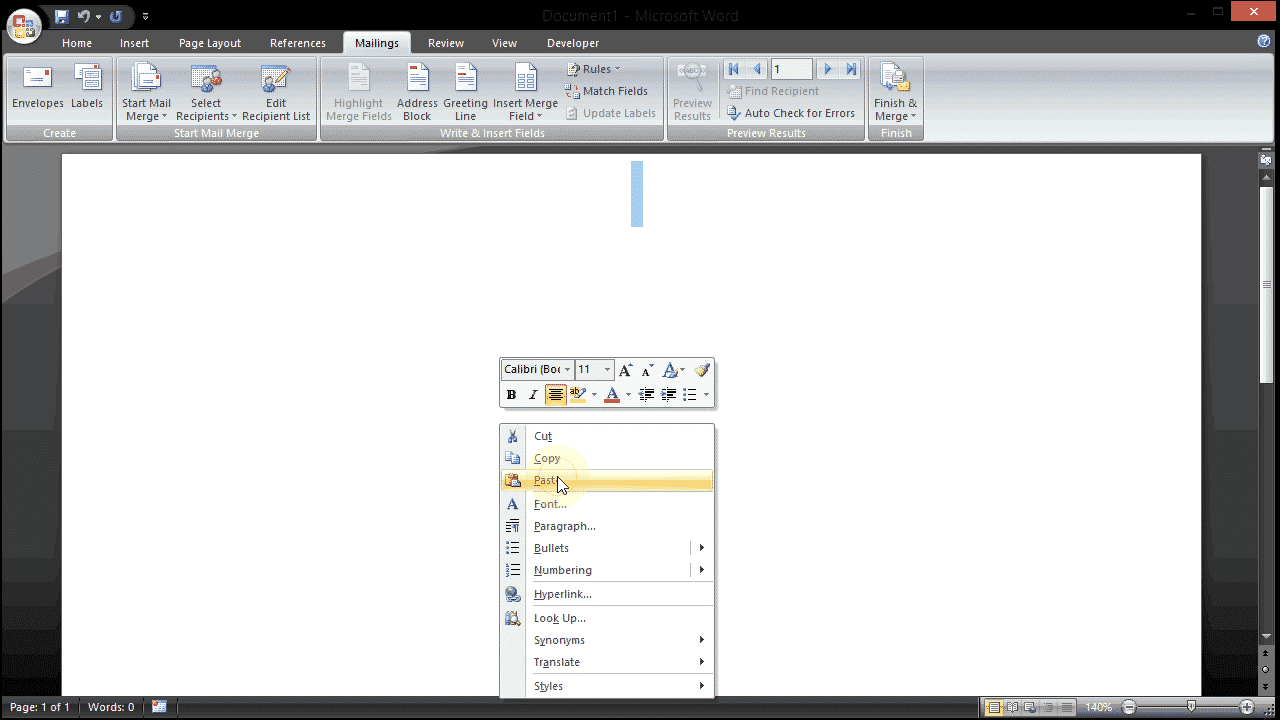1280x720 pixels.
Task: Click the Redo/Repeat icon in title bar
Action: 116,16
